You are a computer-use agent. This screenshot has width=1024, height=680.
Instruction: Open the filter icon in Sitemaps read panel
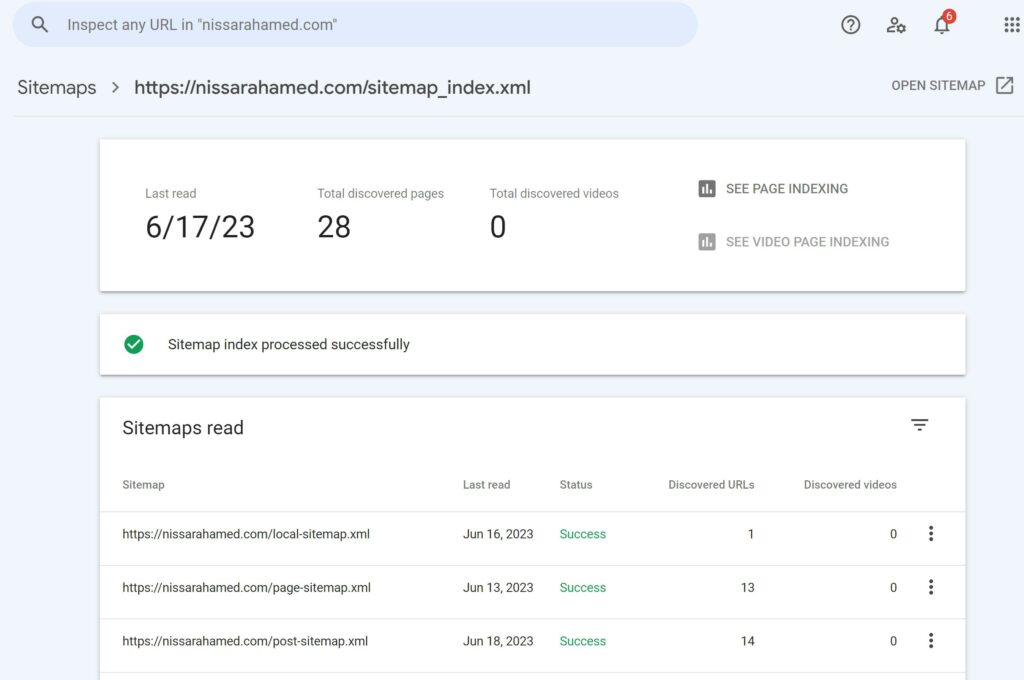(919, 425)
